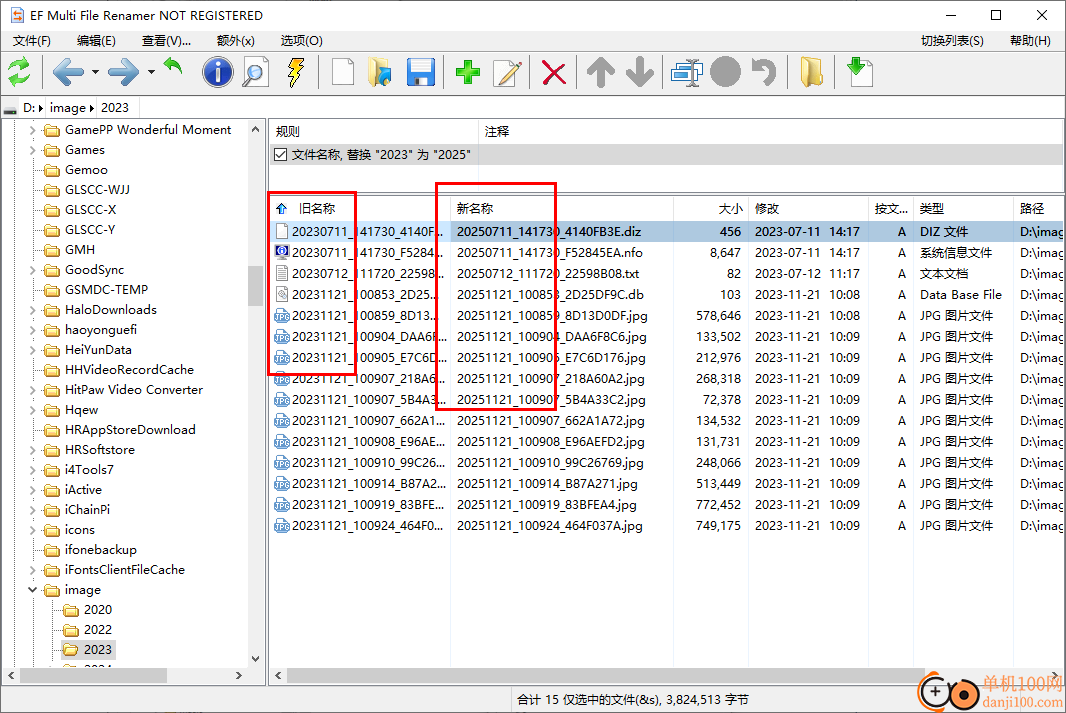Viewport: 1066px width, 713px height.
Task: Go forward with the blue right arrow
Action: pyautogui.click(x=124, y=72)
